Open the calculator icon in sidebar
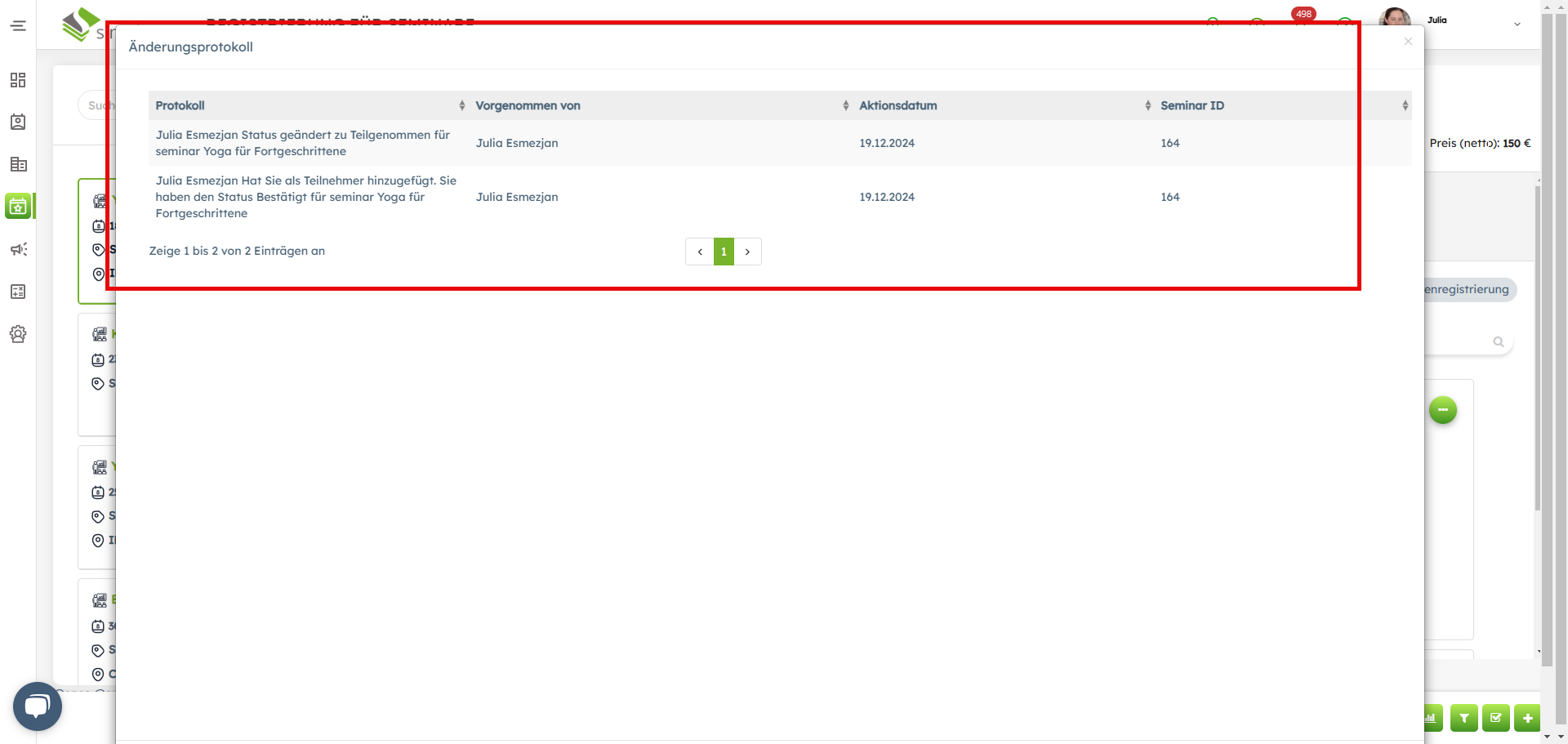The height and width of the screenshot is (744, 1568). 18,292
